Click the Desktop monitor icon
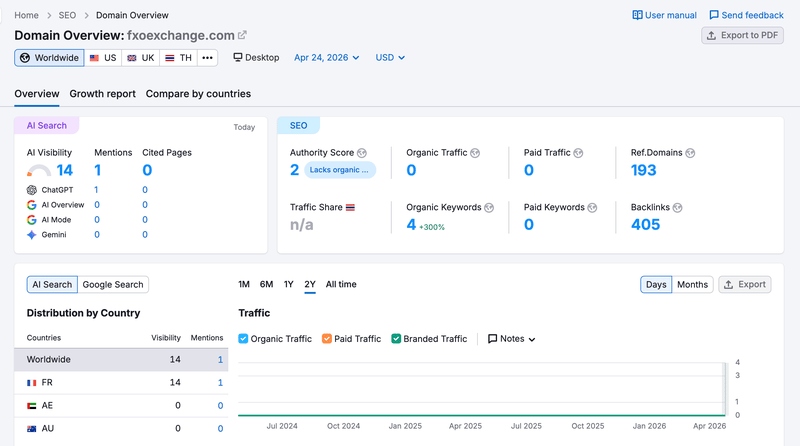The image size is (800, 446). (x=238, y=57)
